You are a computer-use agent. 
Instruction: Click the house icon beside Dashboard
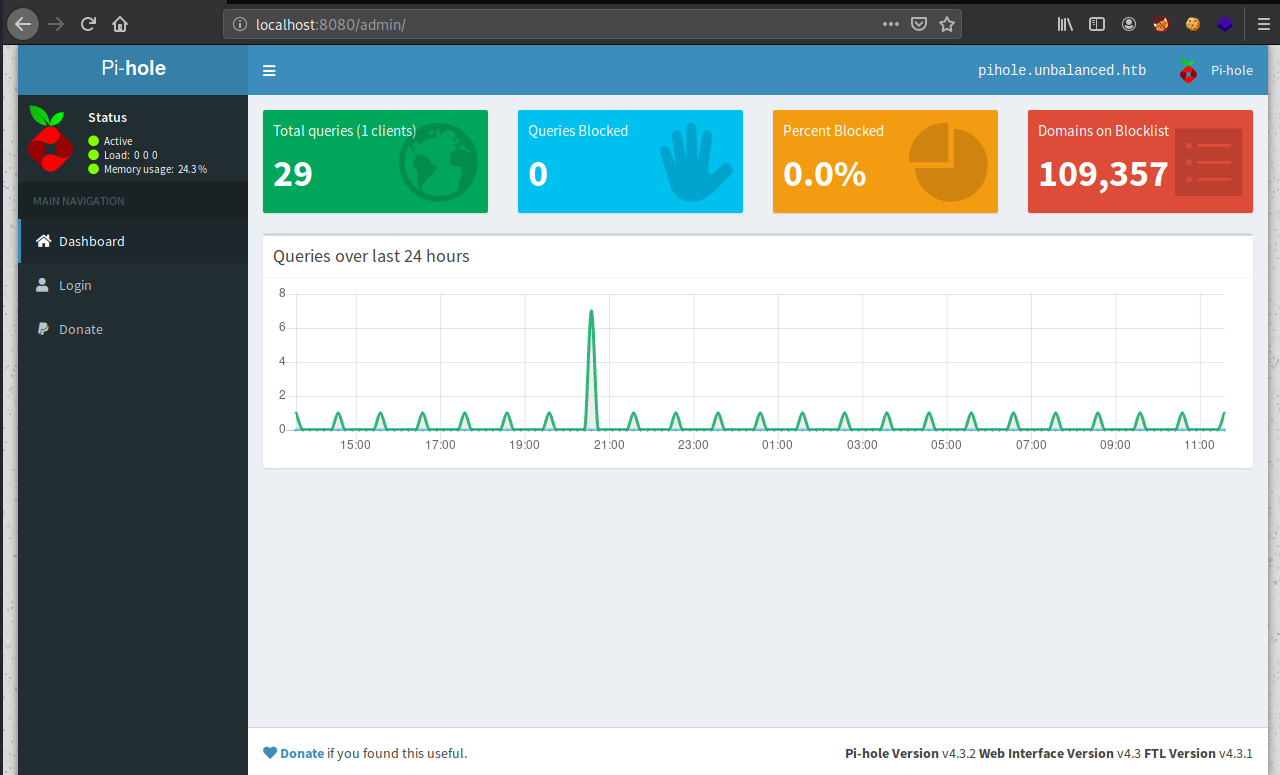[x=43, y=241]
